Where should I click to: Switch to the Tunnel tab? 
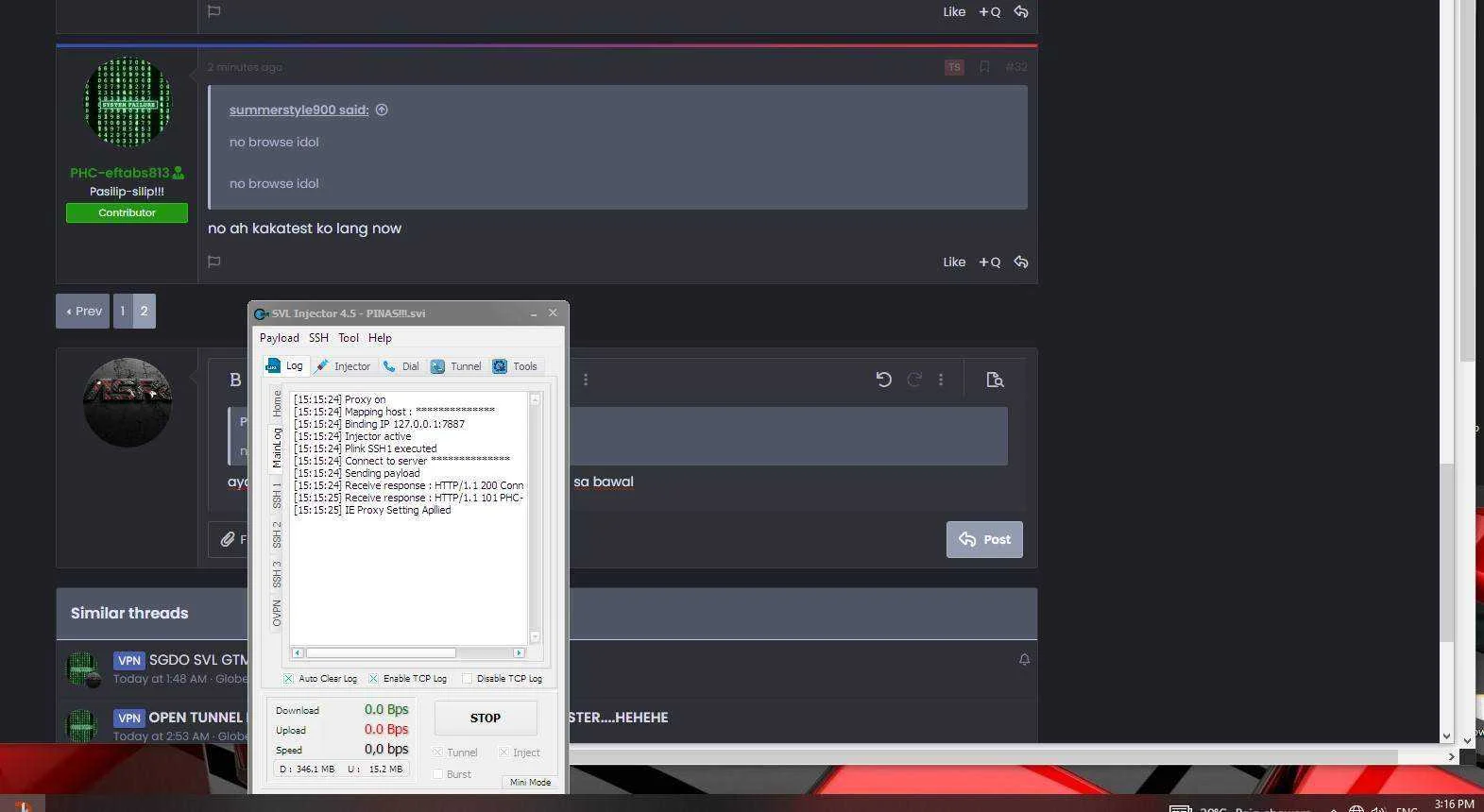[456, 366]
